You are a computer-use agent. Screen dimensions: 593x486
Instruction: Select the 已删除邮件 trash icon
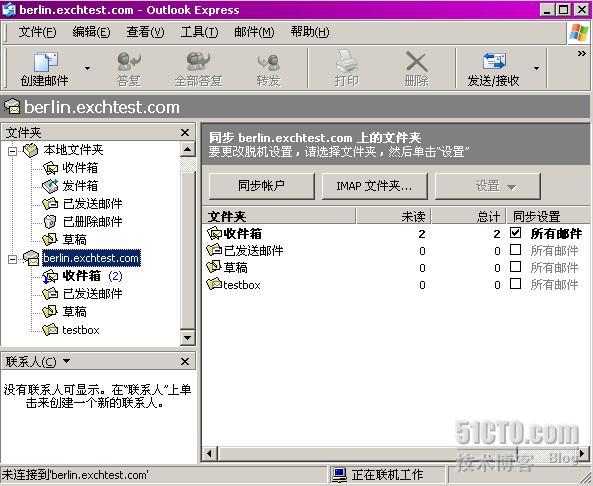tap(50, 222)
